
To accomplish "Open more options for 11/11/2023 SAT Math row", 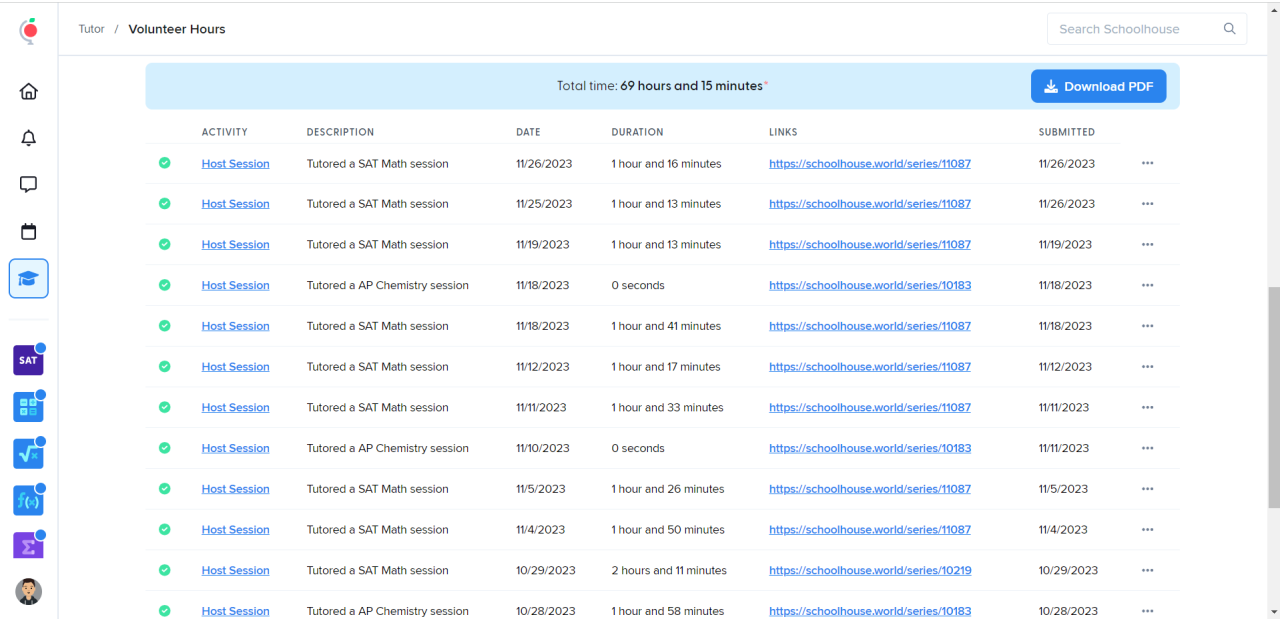I will (1147, 407).
